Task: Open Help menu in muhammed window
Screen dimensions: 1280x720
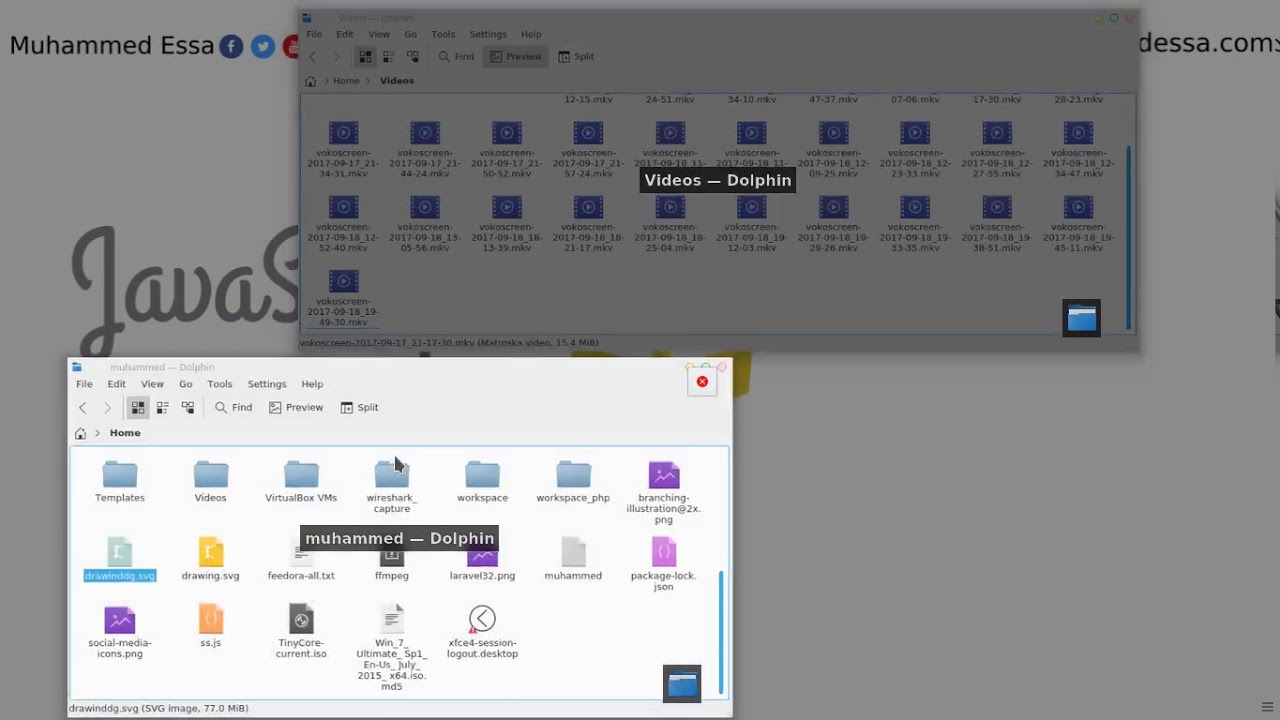Action: [x=312, y=384]
